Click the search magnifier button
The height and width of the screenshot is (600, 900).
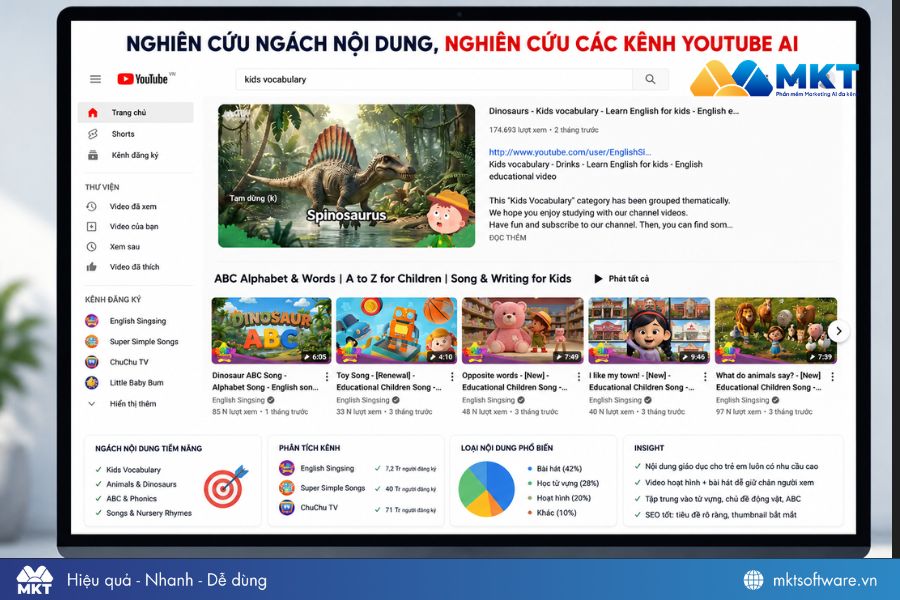(650, 79)
